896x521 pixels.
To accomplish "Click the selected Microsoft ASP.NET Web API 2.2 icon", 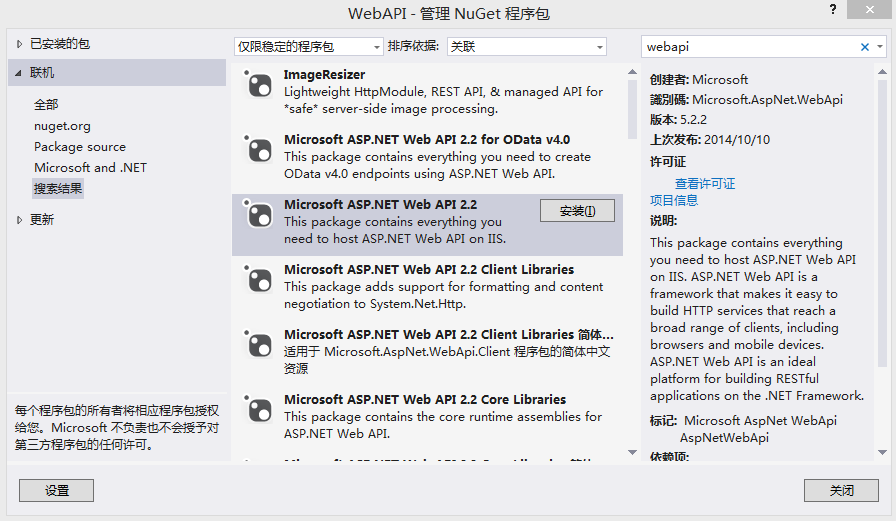I will tap(258, 215).
